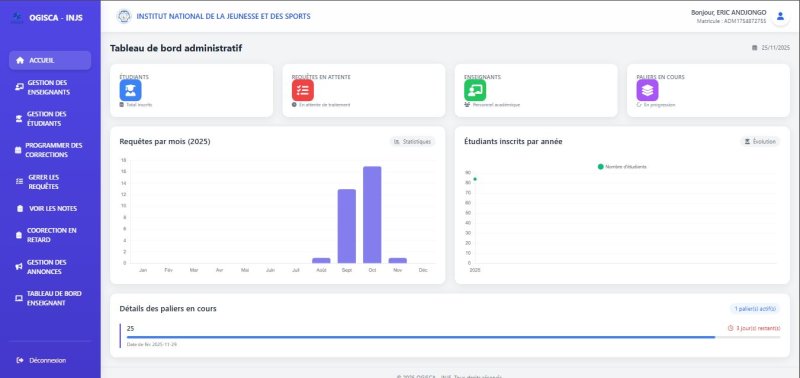The image size is (800, 378).
Task: Click the clipboard icon beside Voir les Notes
Action: 20,209
